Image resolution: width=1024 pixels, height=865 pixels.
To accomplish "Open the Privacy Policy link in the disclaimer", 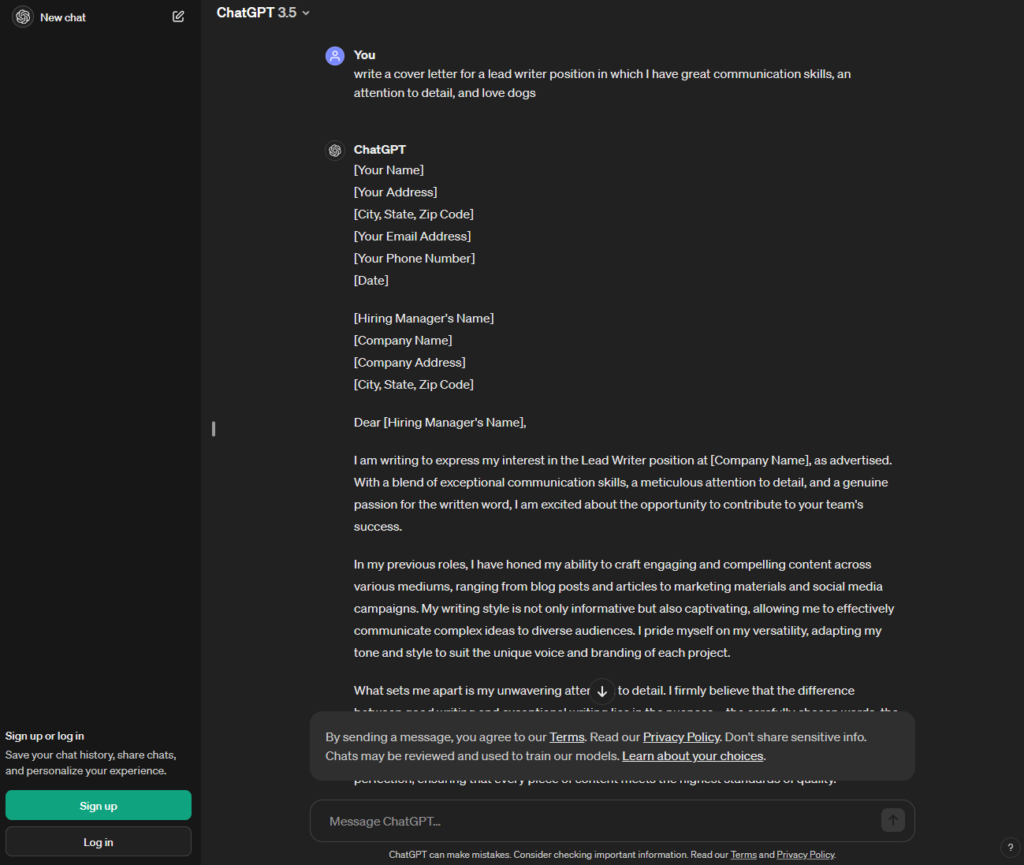I will [x=681, y=737].
